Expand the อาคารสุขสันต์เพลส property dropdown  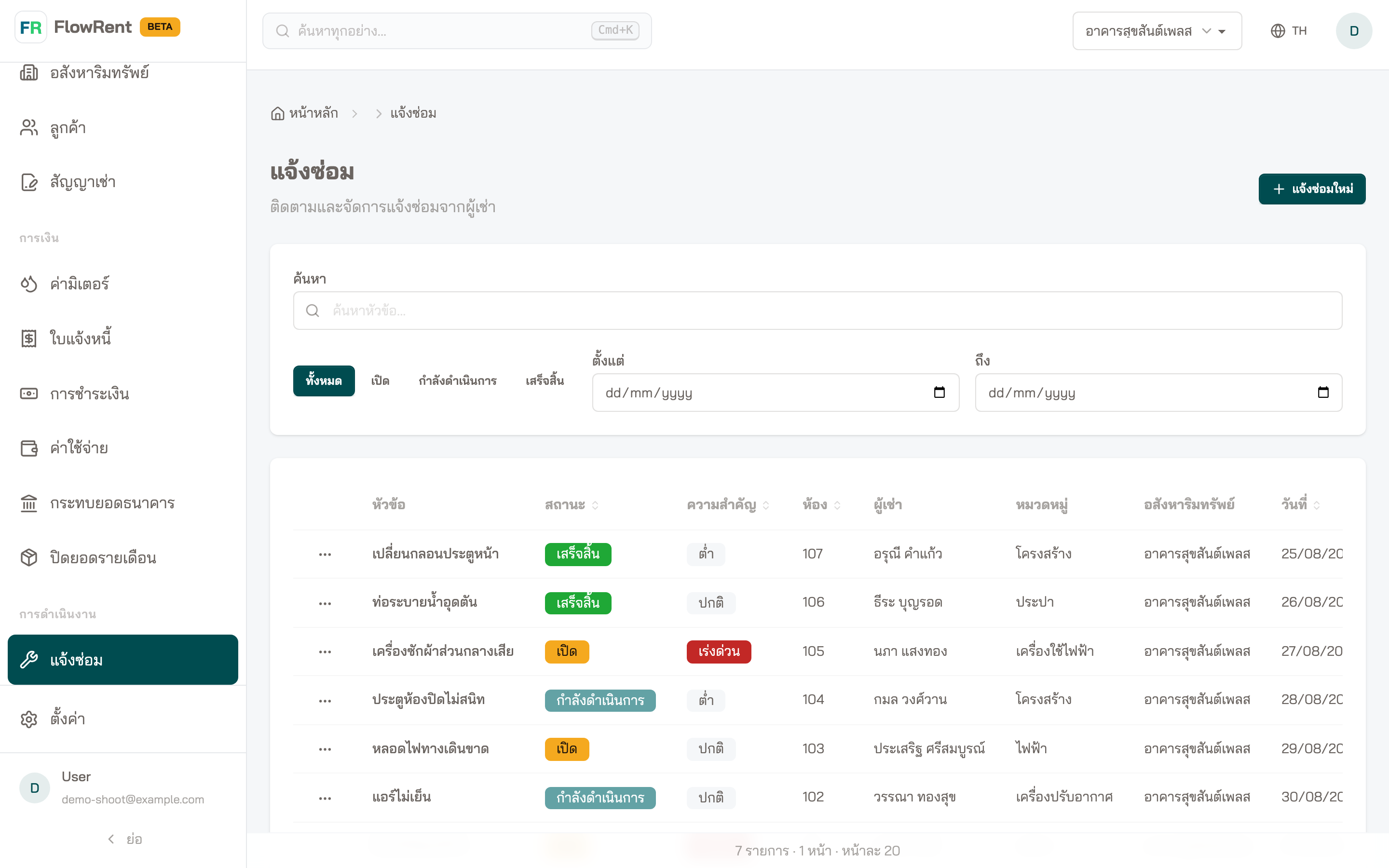point(1157,30)
